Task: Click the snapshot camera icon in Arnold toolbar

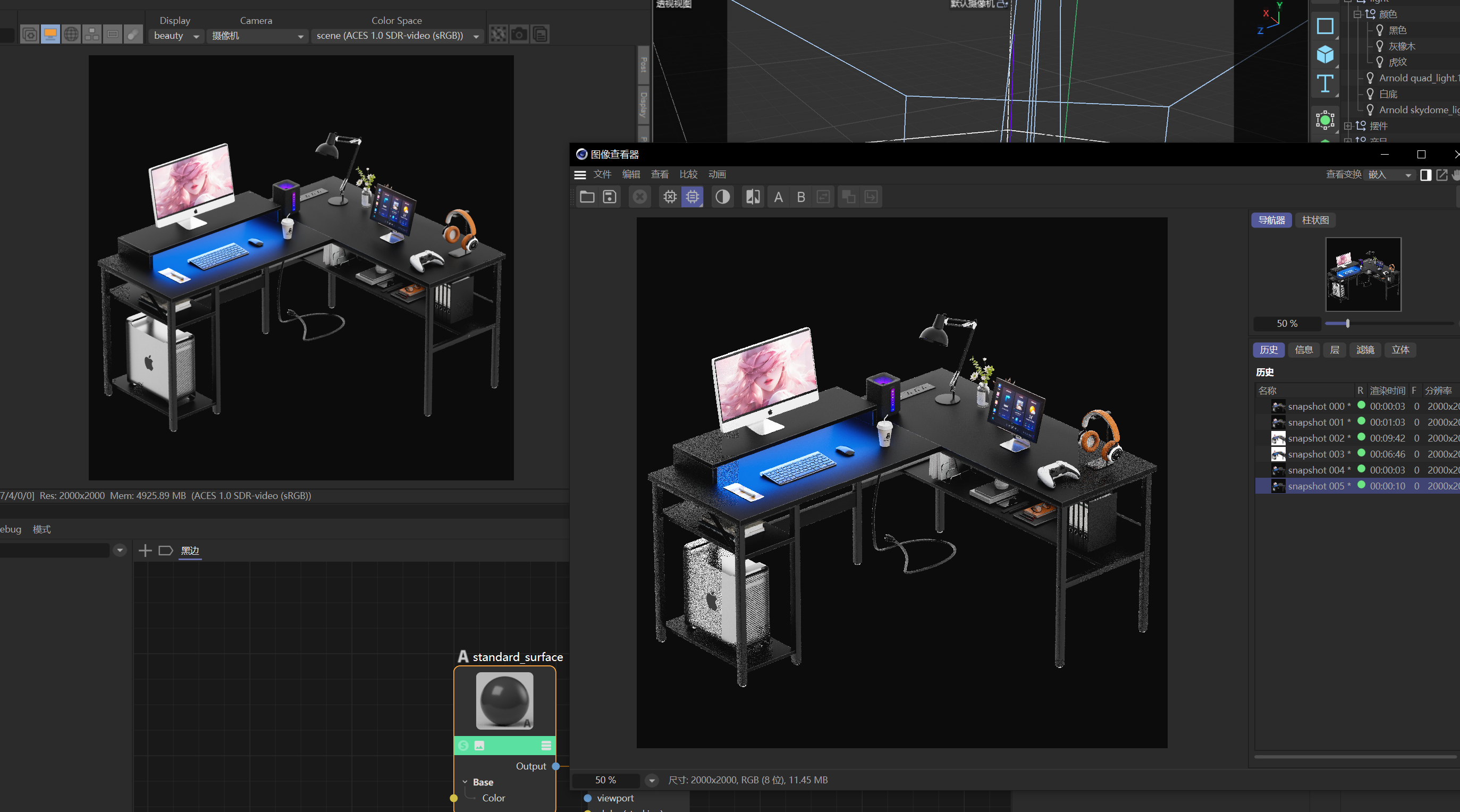Action: pyautogui.click(x=519, y=35)
